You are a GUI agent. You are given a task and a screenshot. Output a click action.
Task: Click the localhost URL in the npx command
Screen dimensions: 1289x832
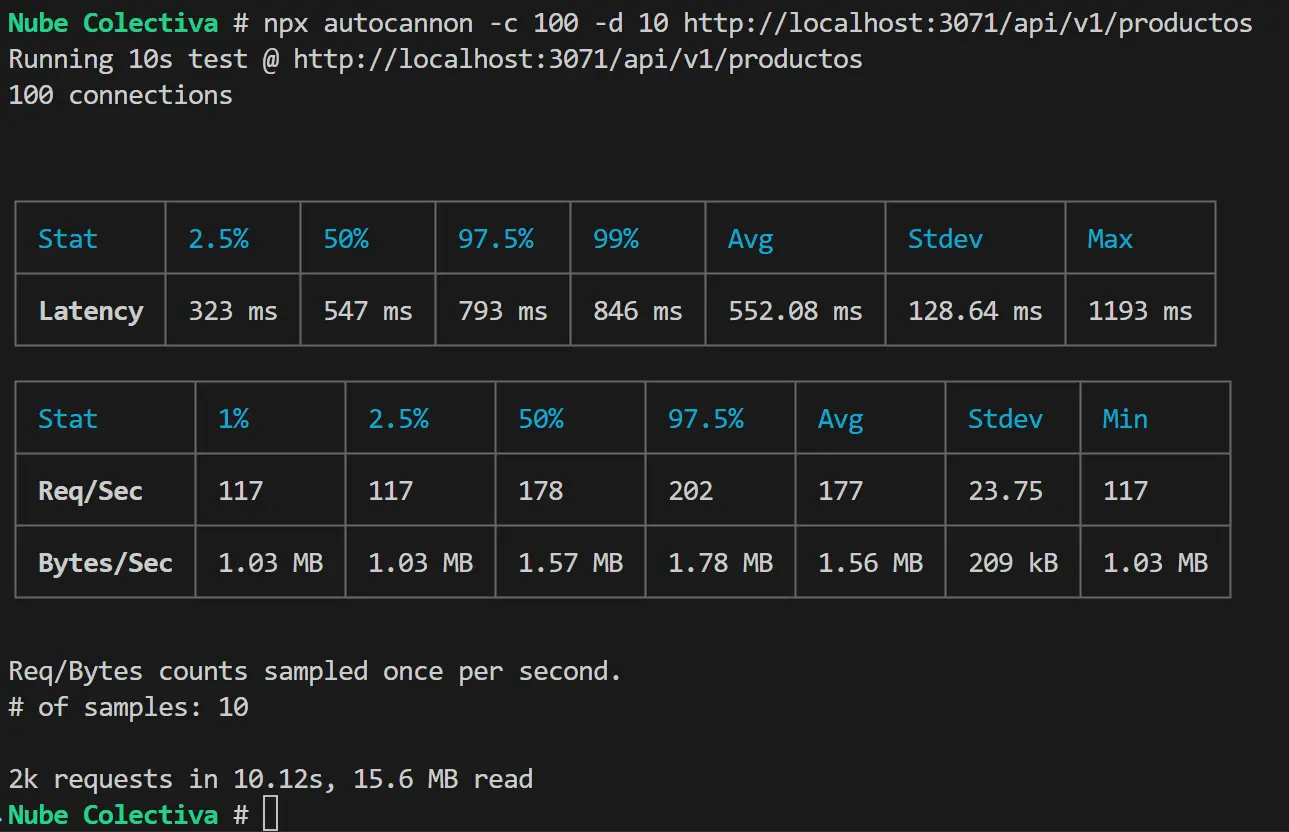pyautogui.click(x=968, y=23)
